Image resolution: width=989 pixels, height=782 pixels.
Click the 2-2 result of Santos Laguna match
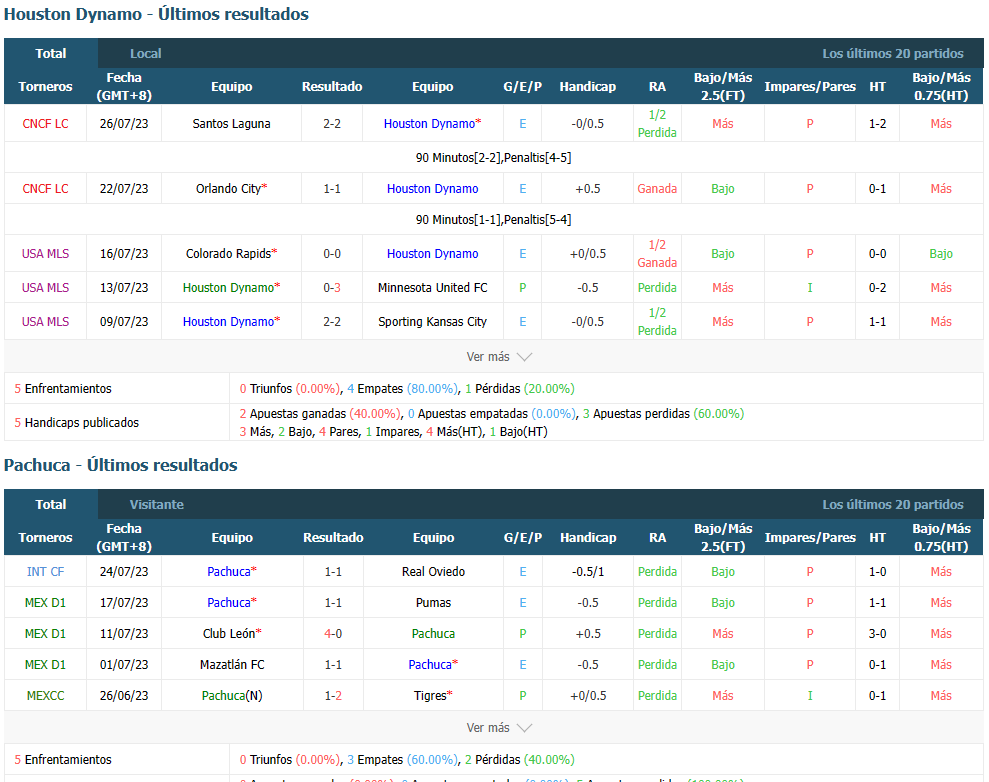click(x=332, y=124)
